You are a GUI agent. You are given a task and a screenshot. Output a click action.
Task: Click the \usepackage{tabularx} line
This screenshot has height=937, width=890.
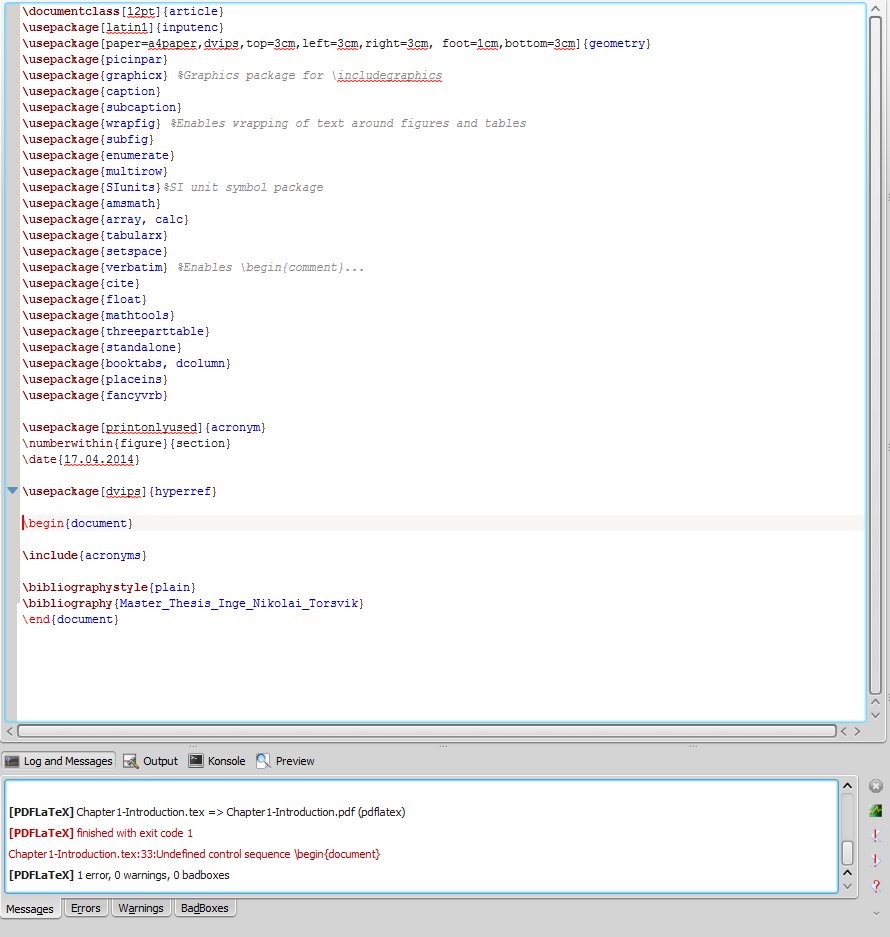click(x=95, y=235)
